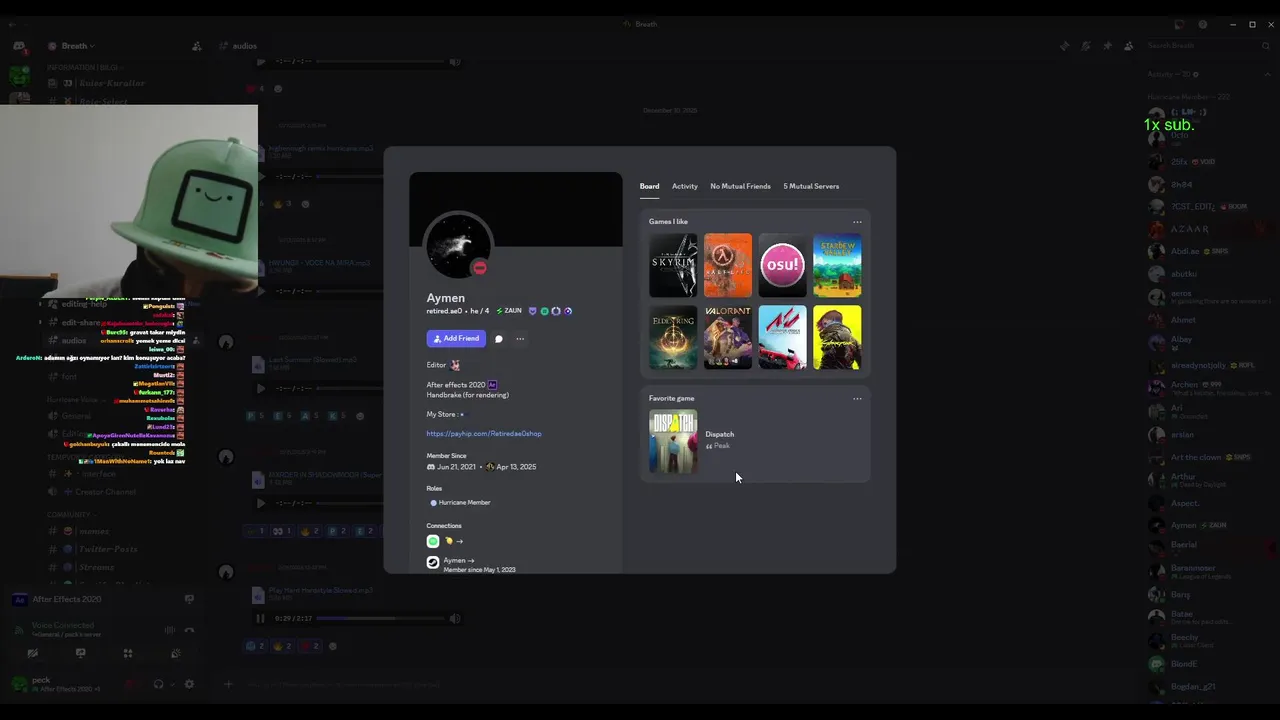The width and height of the screenshot is (1280, 720).
Task: Click the Hurricane Member role pill
Action: coord(461,503)
